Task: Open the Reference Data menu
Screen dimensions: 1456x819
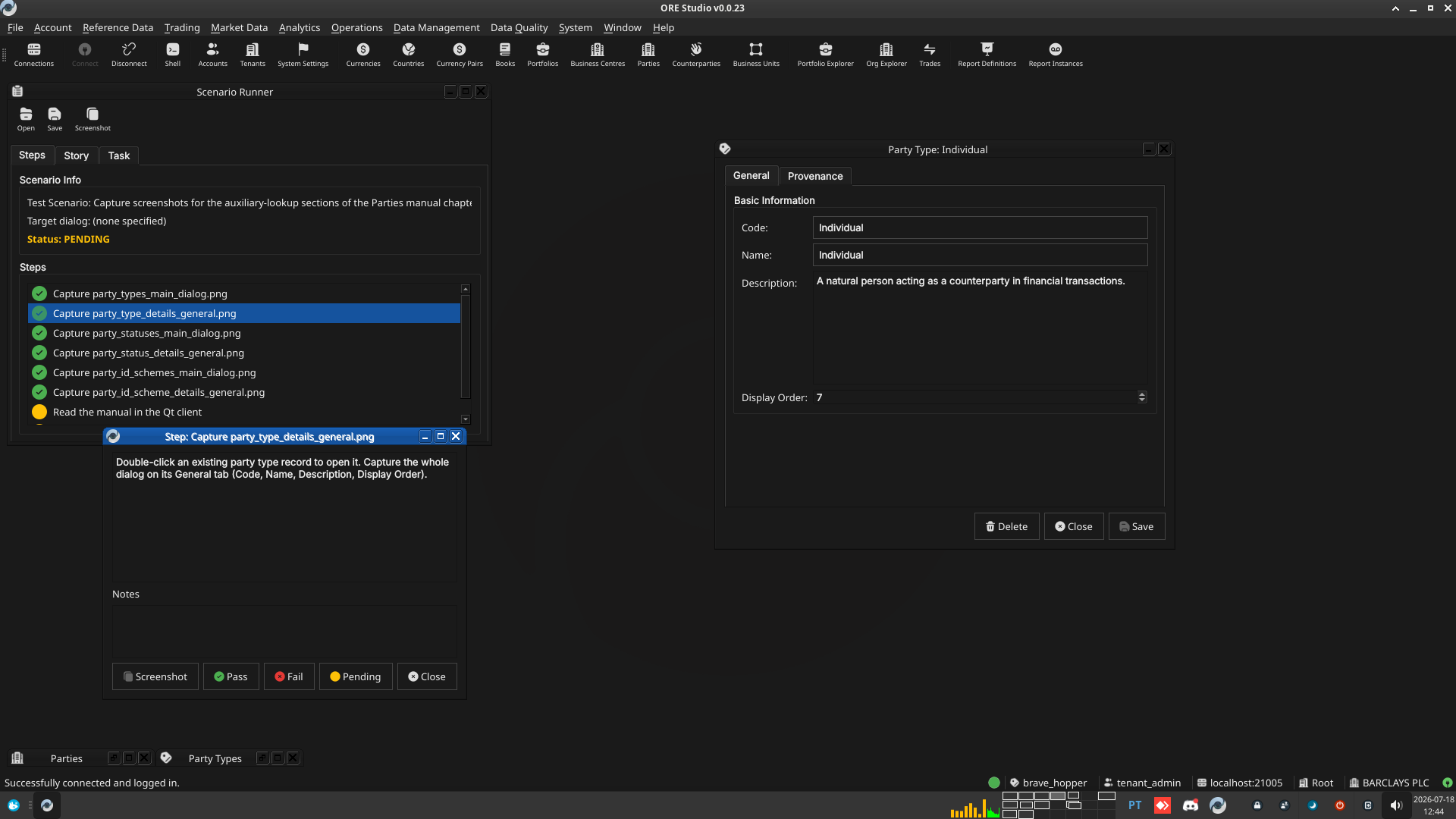Action: (x=118, y=27)
